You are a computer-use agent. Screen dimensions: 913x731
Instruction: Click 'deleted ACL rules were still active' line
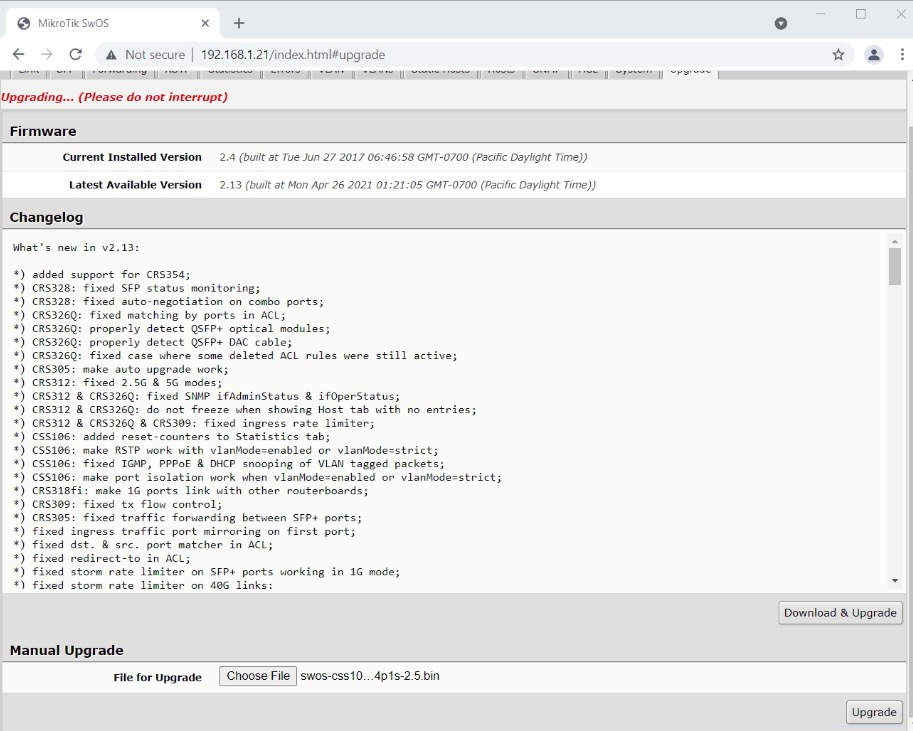(x=235, y=356)
